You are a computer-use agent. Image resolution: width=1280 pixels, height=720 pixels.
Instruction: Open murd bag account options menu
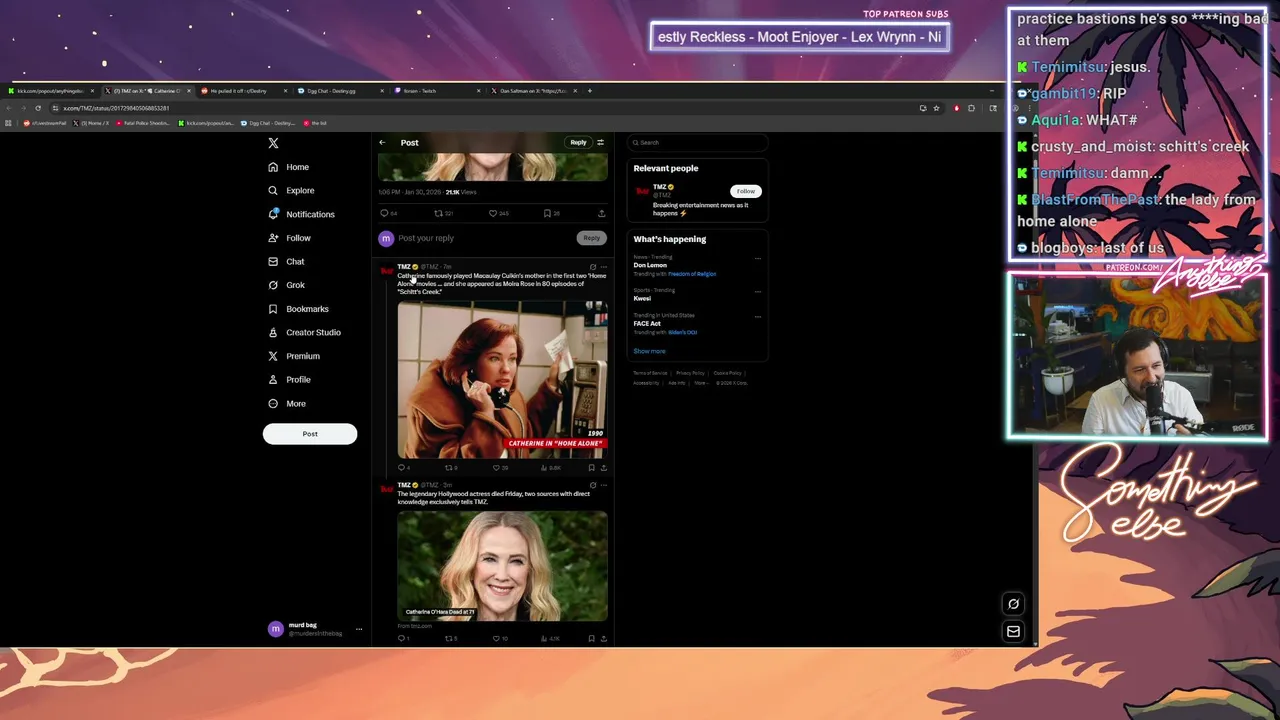coord(359,629)
